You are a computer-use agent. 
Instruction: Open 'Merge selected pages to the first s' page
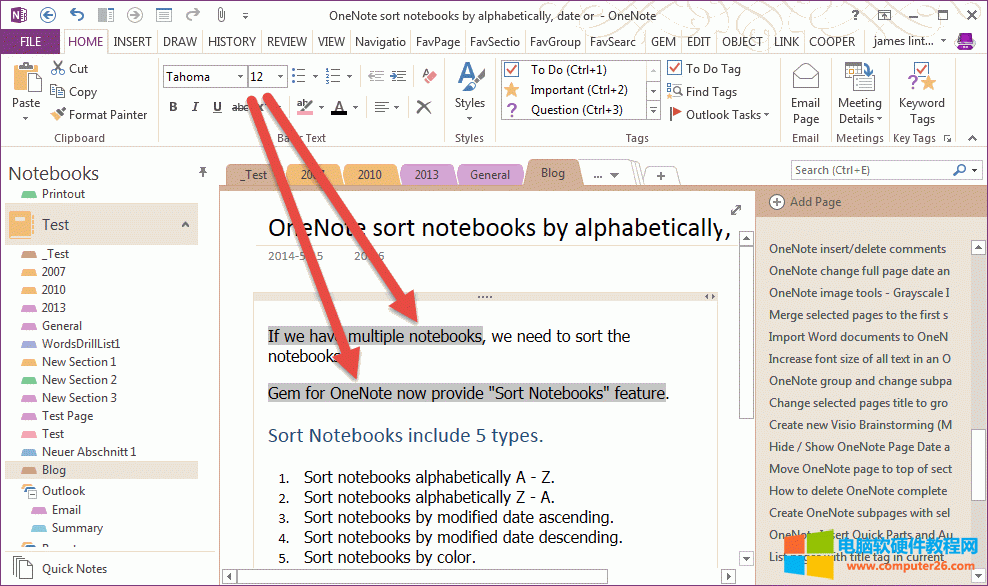[x=862, y=314]
